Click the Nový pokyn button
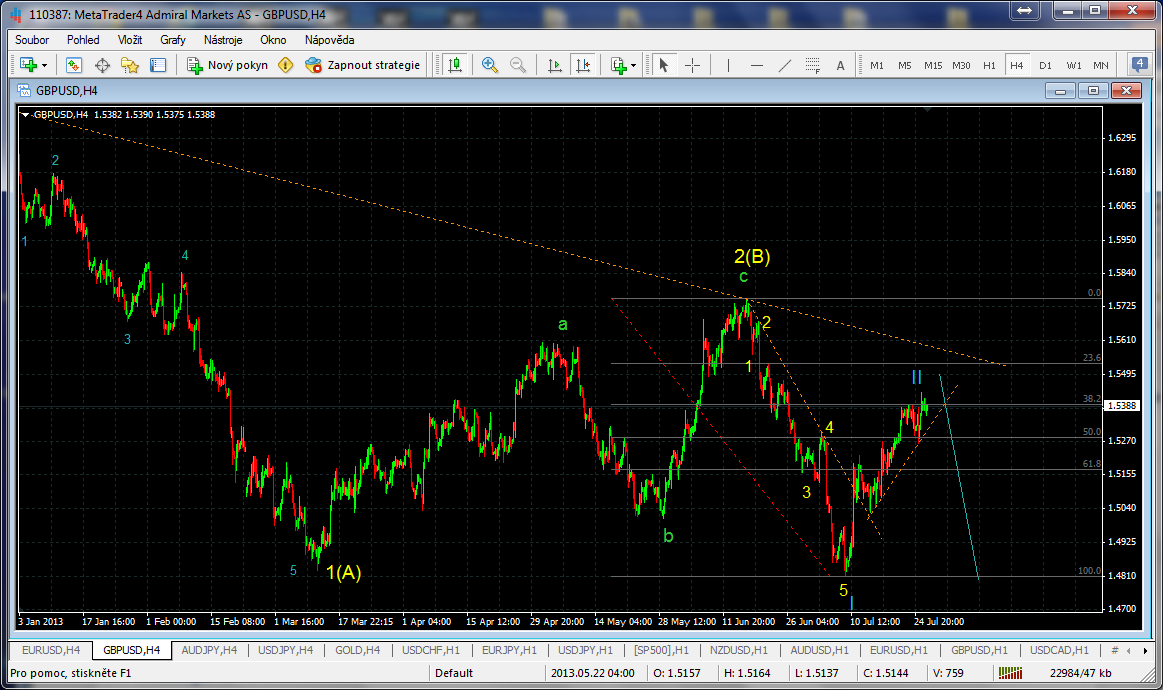1163x690 pixels. (x=227, y=65)
